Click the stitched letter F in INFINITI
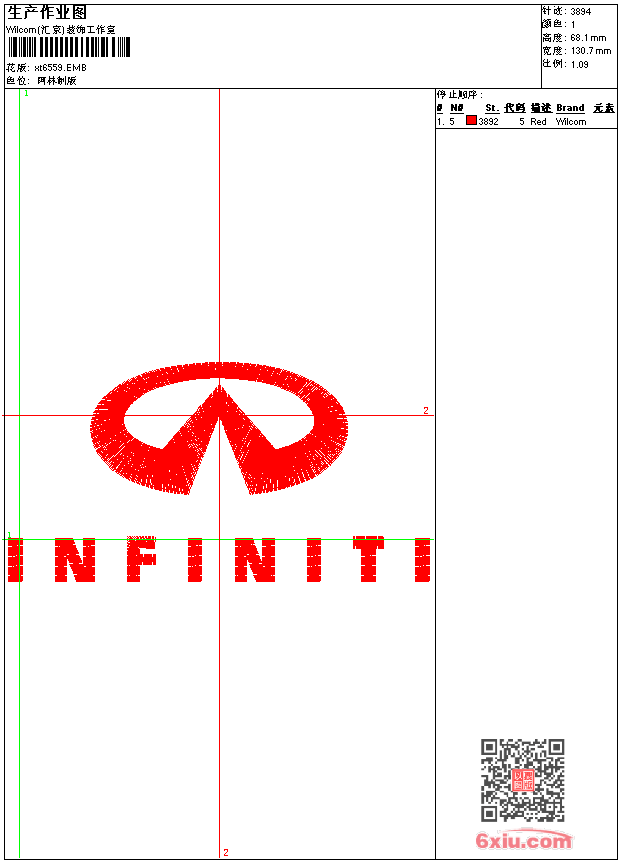 click(142, 559)
